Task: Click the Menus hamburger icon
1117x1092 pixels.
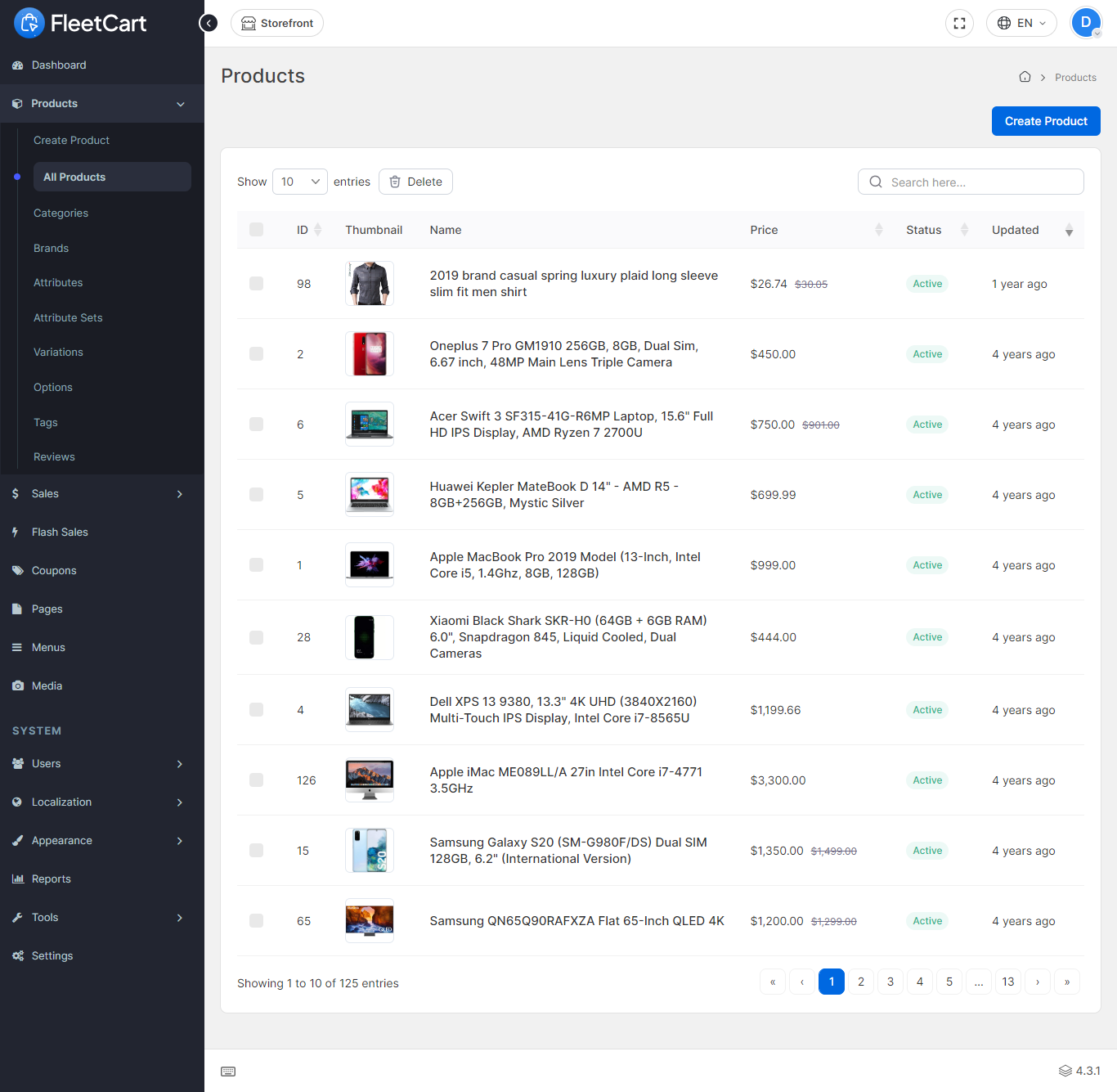Action: click(17, 647)
